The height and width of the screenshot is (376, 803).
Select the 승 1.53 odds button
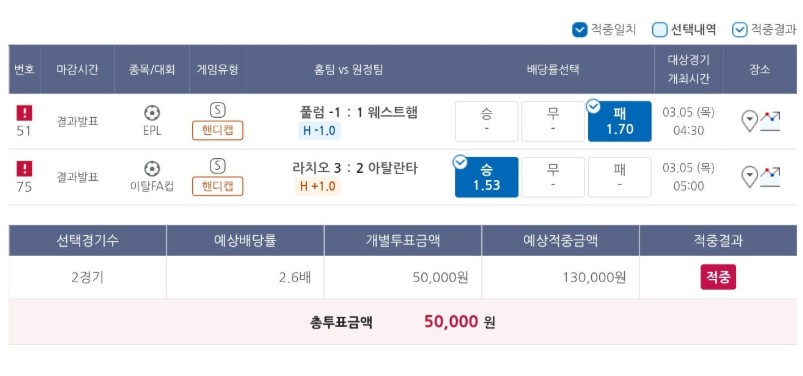tap(487, 177)
